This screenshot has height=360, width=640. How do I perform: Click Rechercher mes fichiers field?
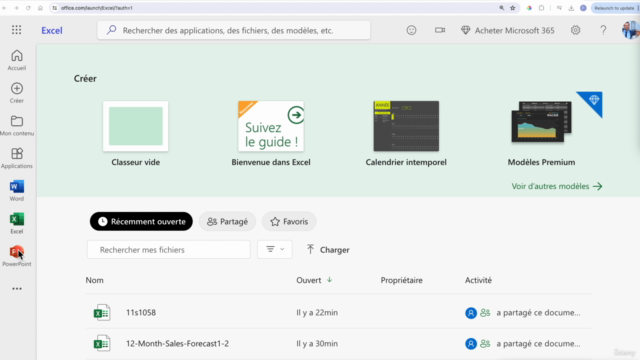[169, 249]
